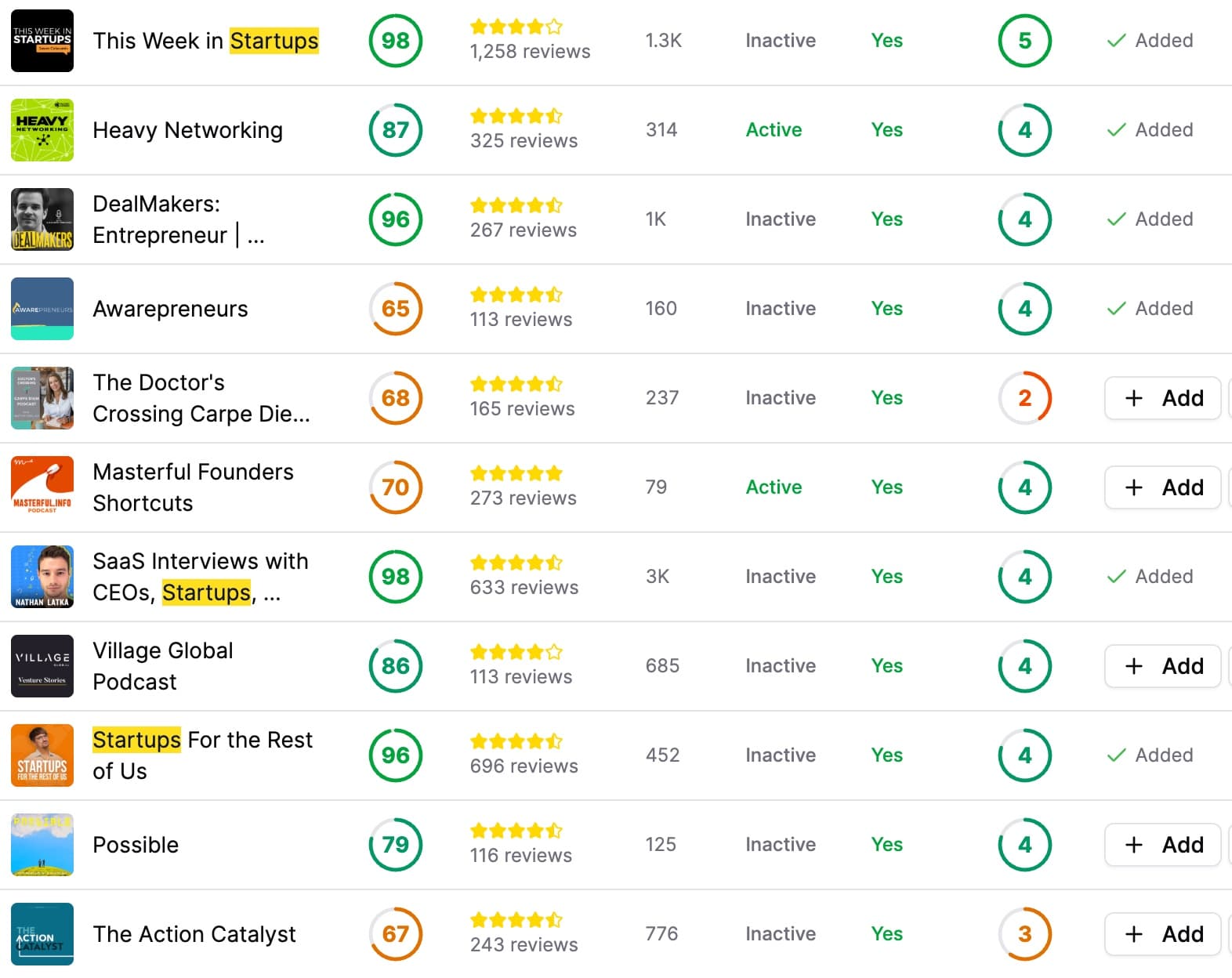
Task: Open Nathan Latka SaaS Interviews artwork
Action: click(x=42, y=577)
